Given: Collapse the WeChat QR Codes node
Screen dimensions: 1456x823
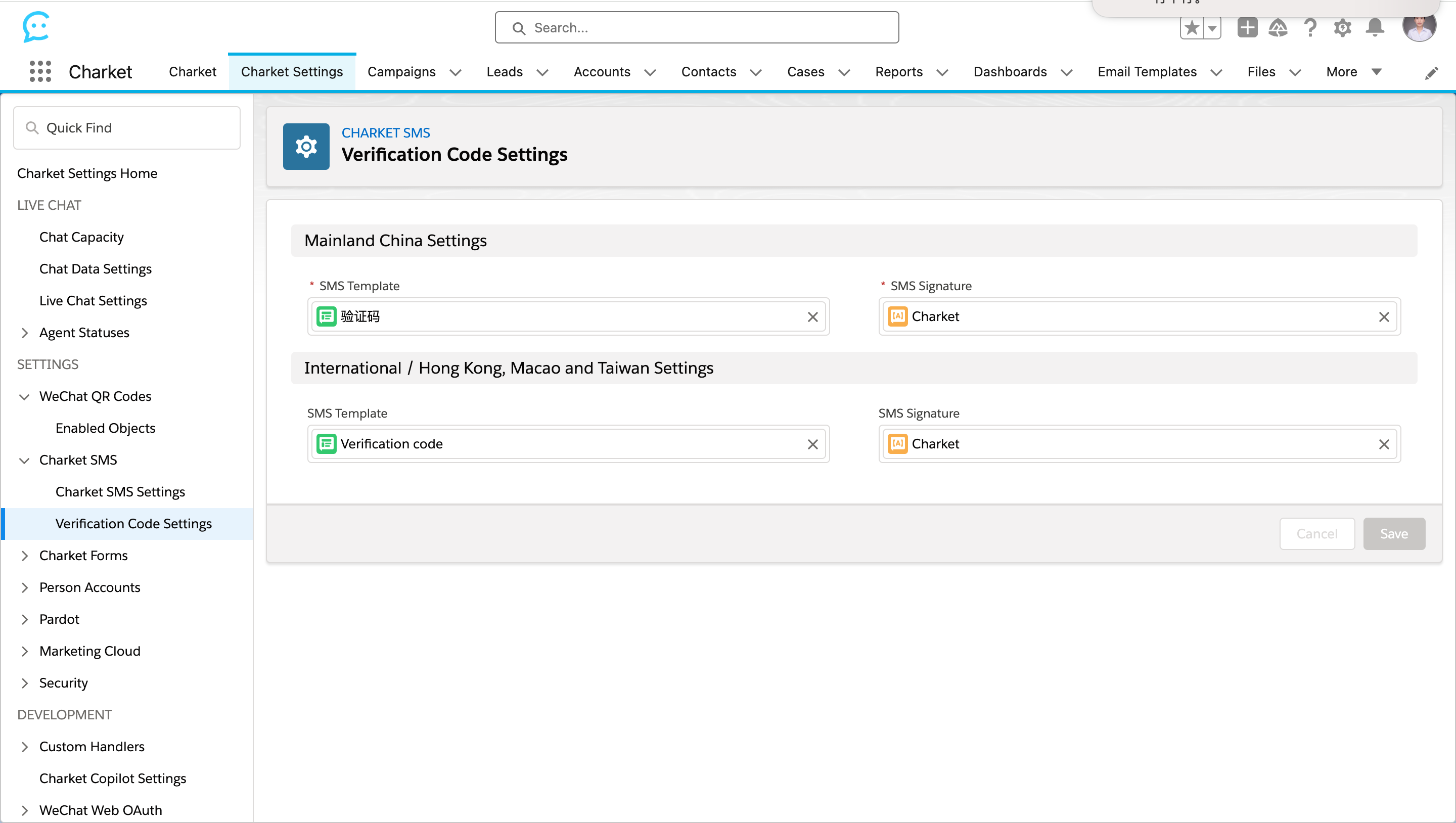Looking at the screenshot, I should 24,397.
